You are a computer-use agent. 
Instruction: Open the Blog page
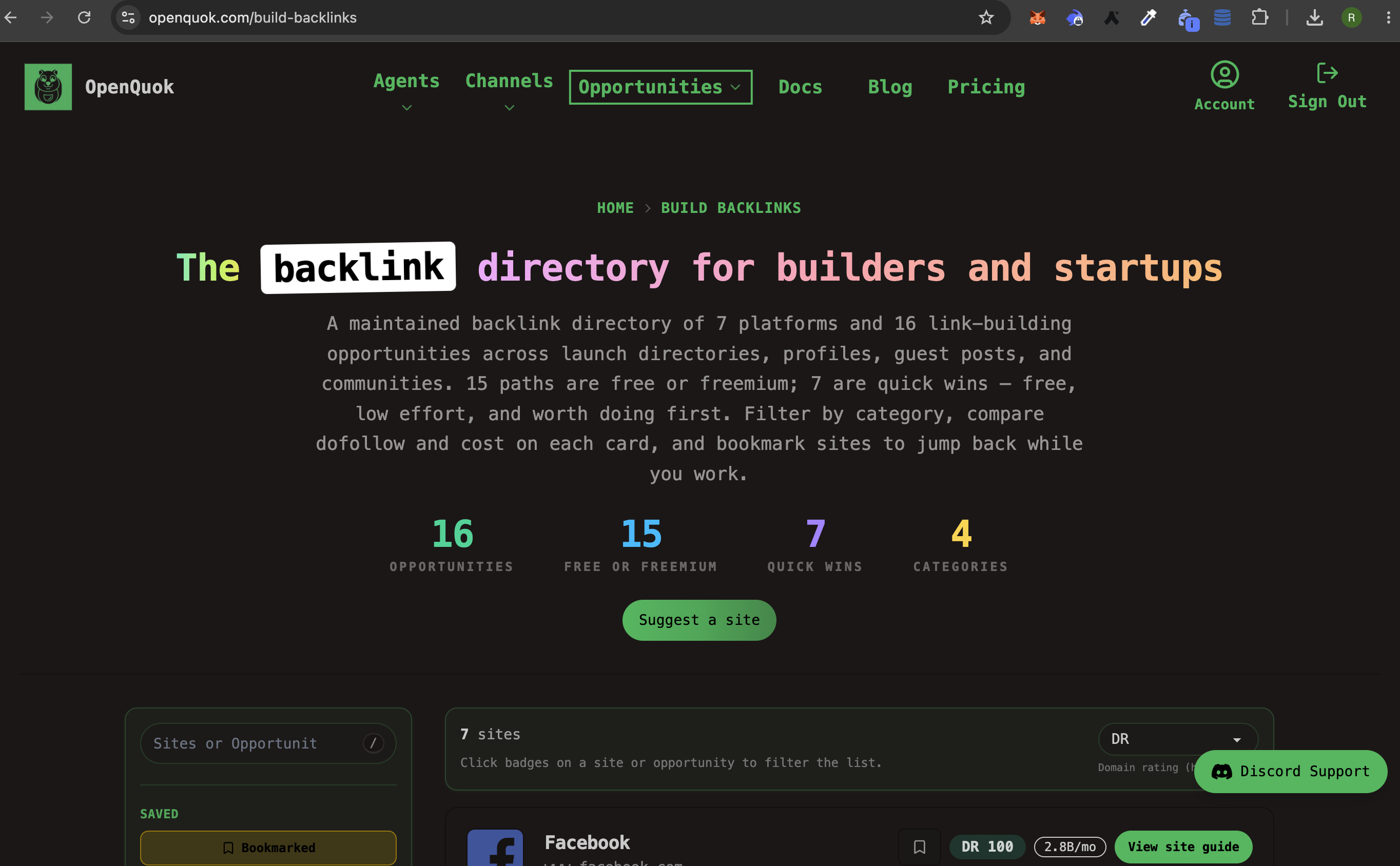(x=889, y=87)
